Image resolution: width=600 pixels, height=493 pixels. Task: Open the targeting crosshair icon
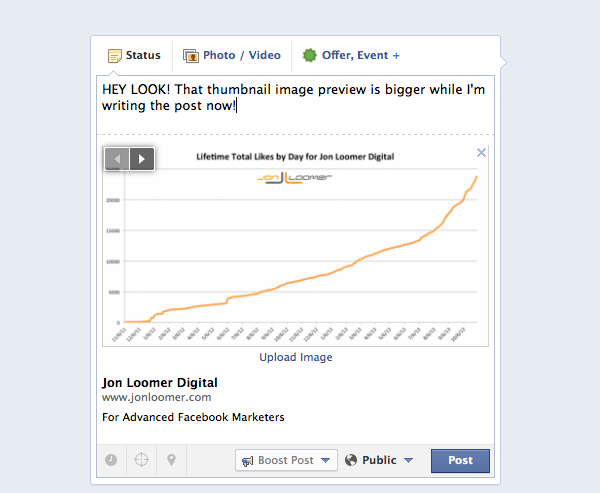tap(141, 460)
